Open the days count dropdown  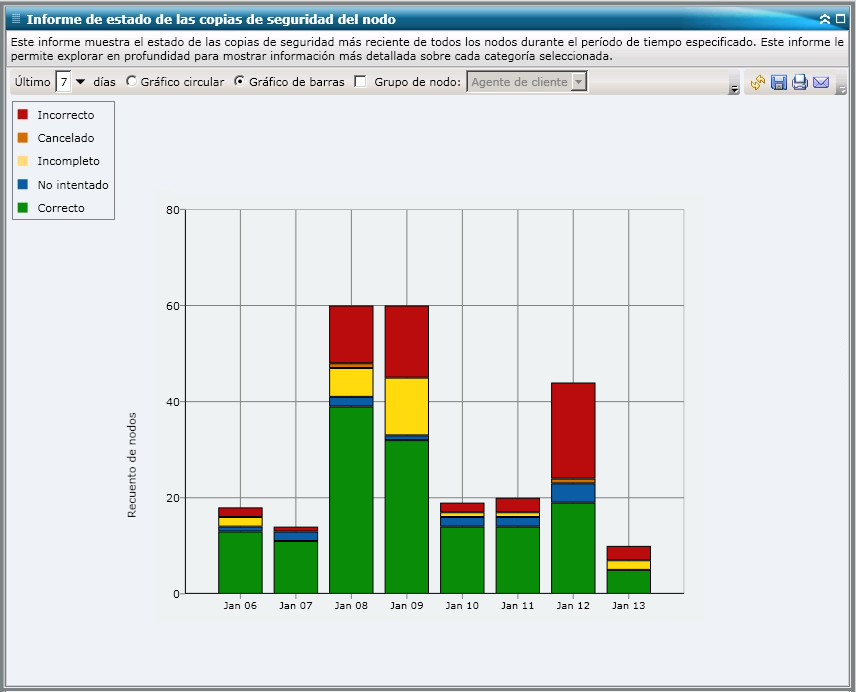coord(79,82)
